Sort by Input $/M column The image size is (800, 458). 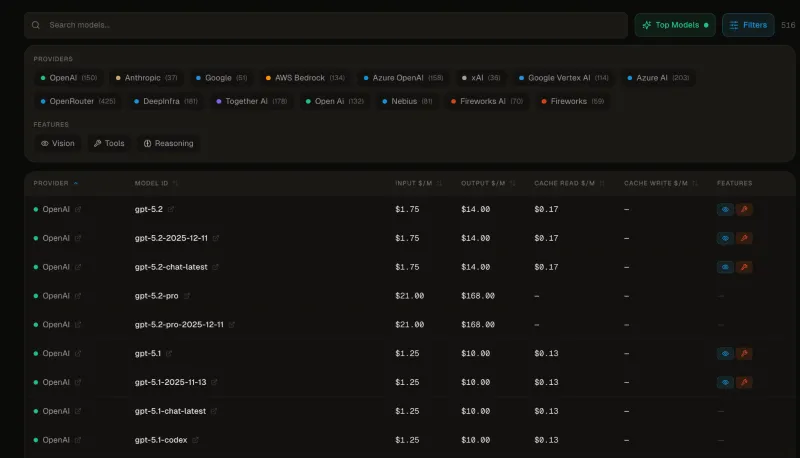point(418,183)
